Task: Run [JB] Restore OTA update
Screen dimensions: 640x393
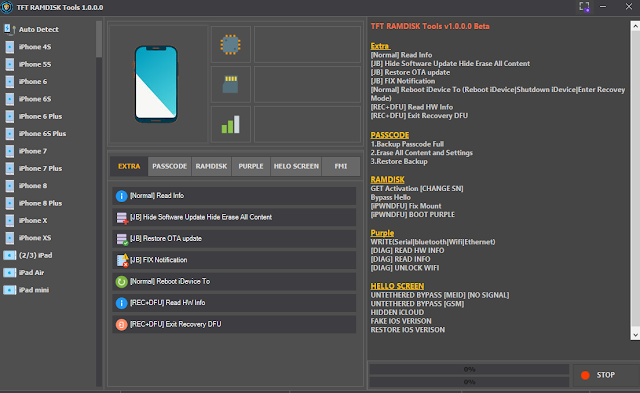Action: pyautogui.click(x=234, y=239)
